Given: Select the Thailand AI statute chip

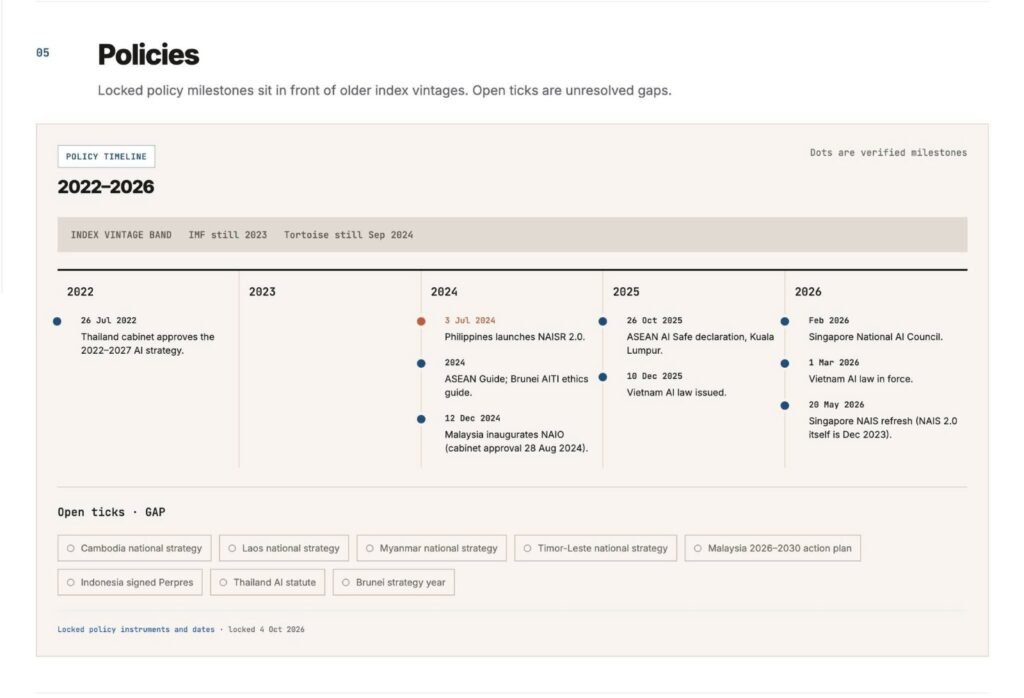Looking at the screenshot, I should tap(268, 582).
